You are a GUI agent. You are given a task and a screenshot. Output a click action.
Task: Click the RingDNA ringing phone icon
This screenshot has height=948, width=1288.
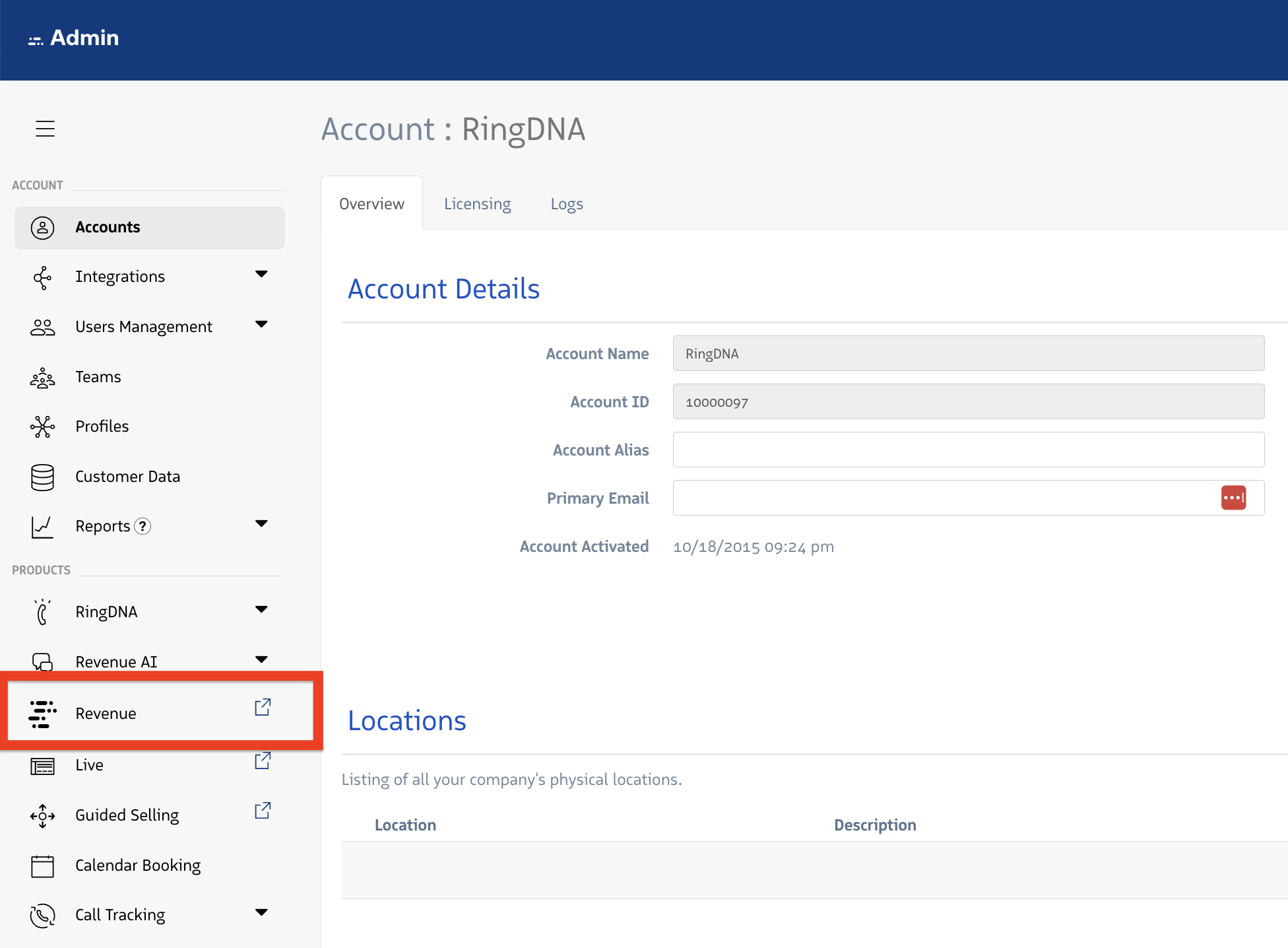click(x=42, y=612)
